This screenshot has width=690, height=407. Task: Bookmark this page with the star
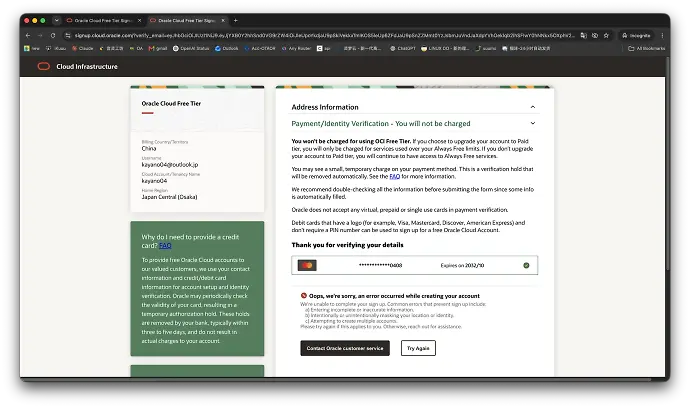(x=606, y=35)
